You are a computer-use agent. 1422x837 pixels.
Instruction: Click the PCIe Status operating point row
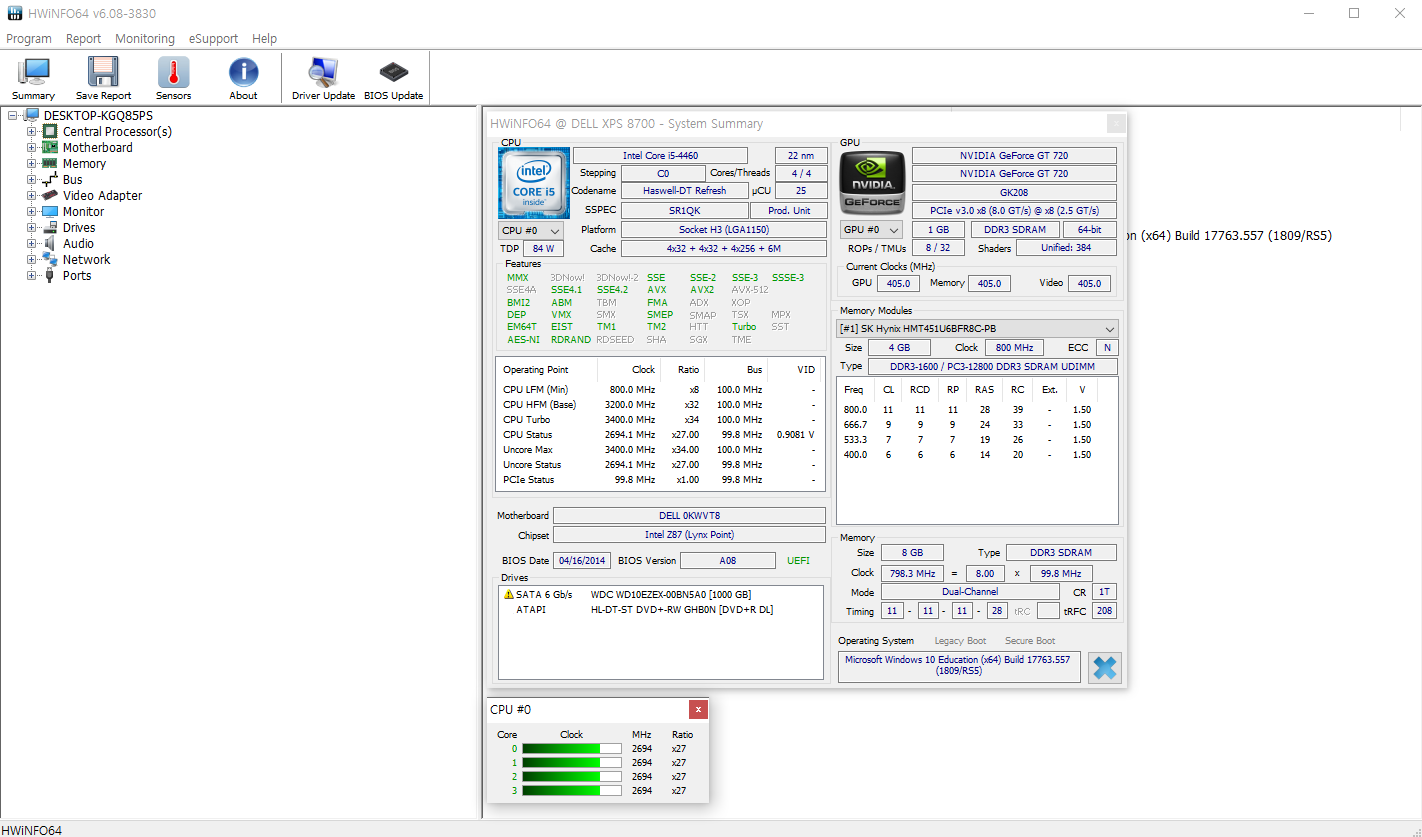[660, 479]
